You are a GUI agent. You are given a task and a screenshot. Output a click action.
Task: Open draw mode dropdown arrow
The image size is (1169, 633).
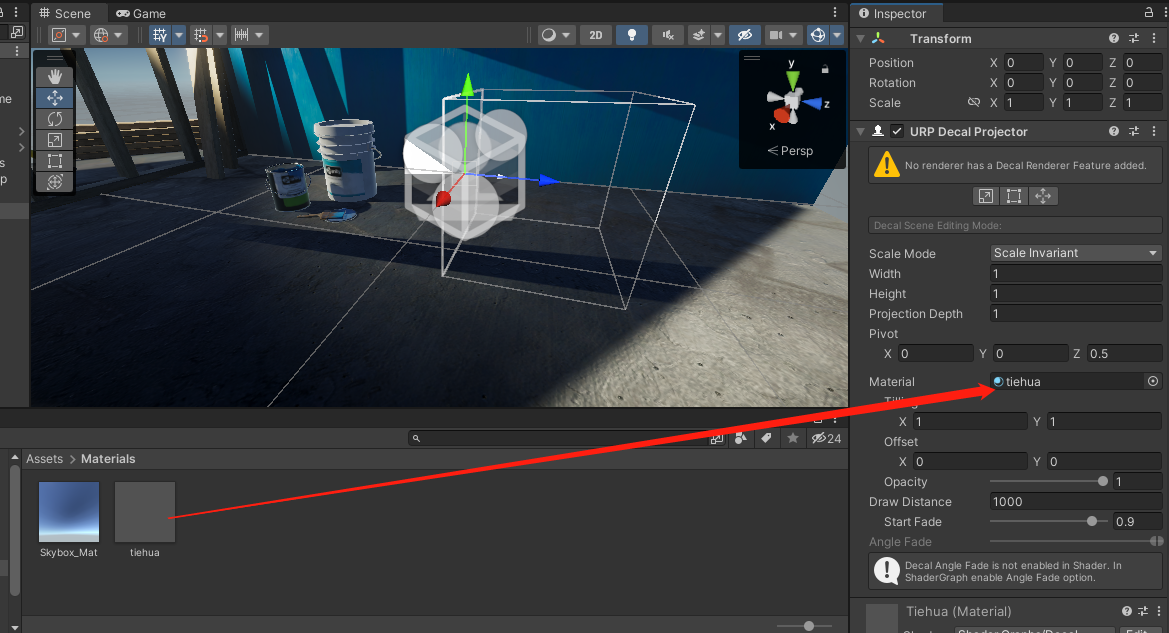pyautogui.click(x=567, y=35)
